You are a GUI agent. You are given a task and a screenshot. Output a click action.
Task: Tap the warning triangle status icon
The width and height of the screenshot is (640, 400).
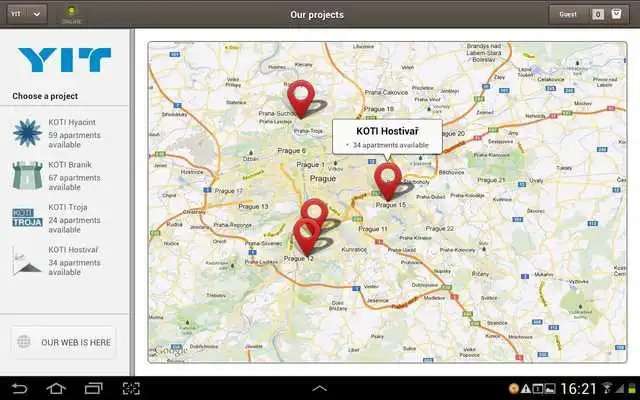[x=526, y=389]
